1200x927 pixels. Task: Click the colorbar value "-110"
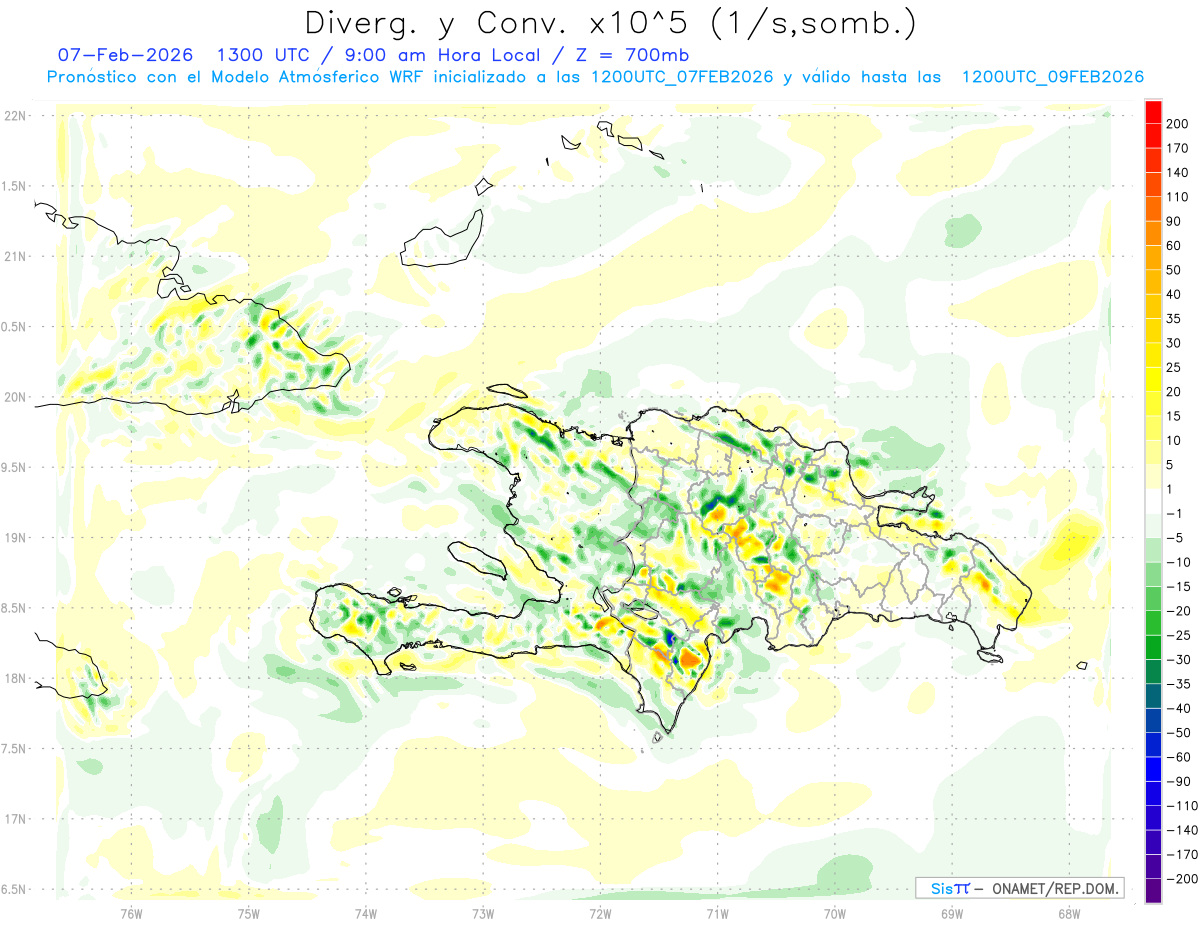pyautogui.click(x=1180, y=805)
